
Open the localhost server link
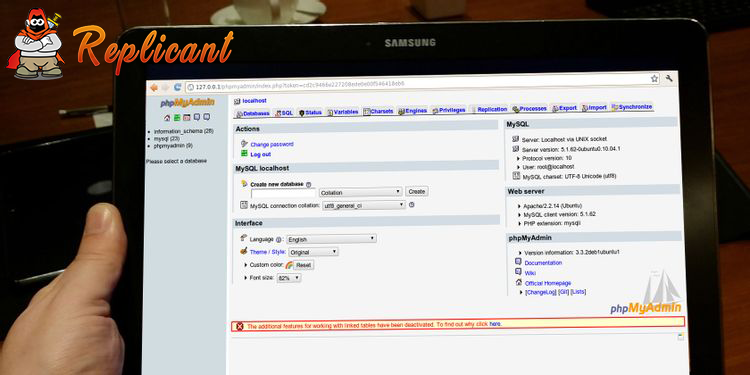tap(254, 101)
